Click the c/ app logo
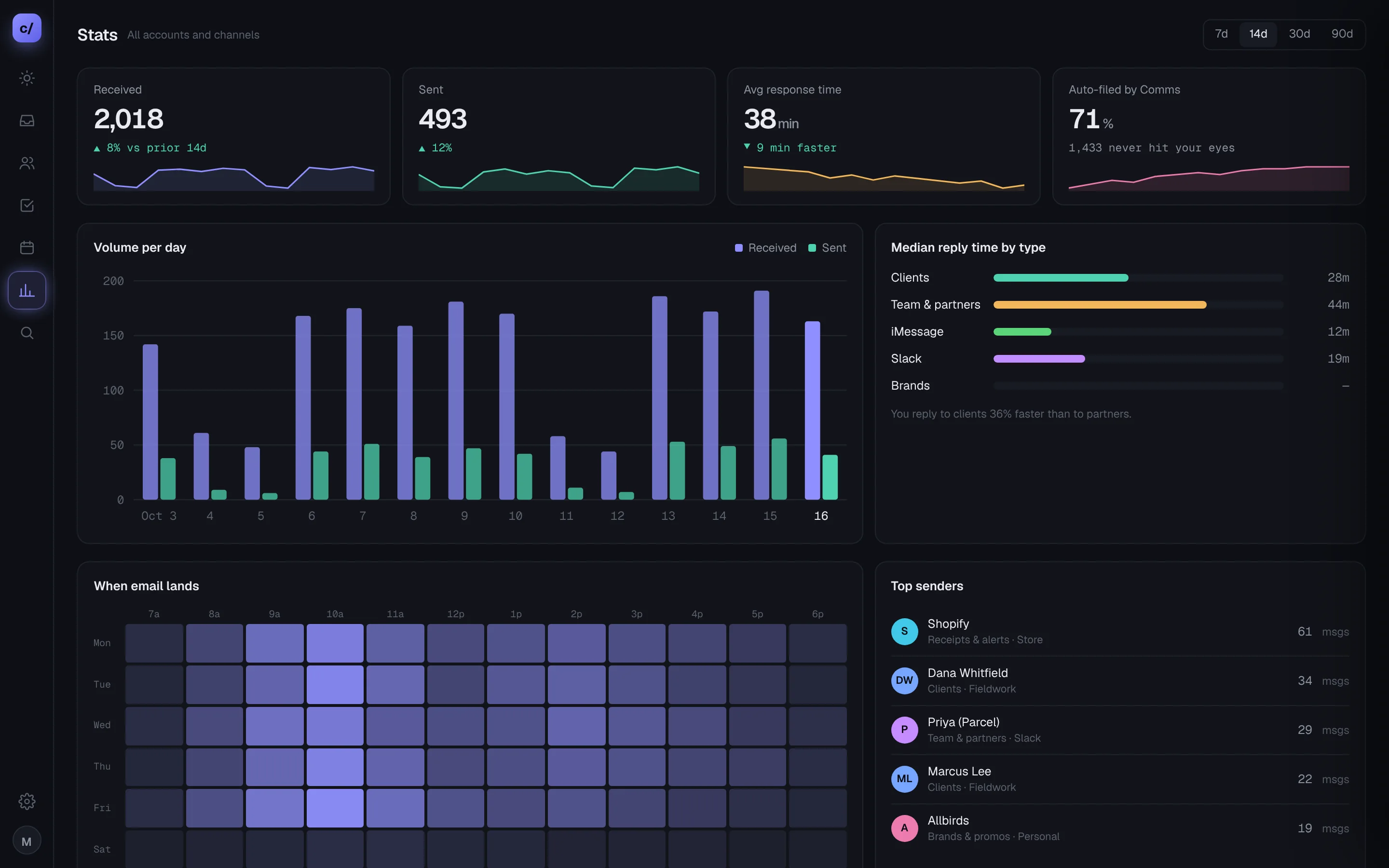The image size is (1389, 868). (27, 28)
